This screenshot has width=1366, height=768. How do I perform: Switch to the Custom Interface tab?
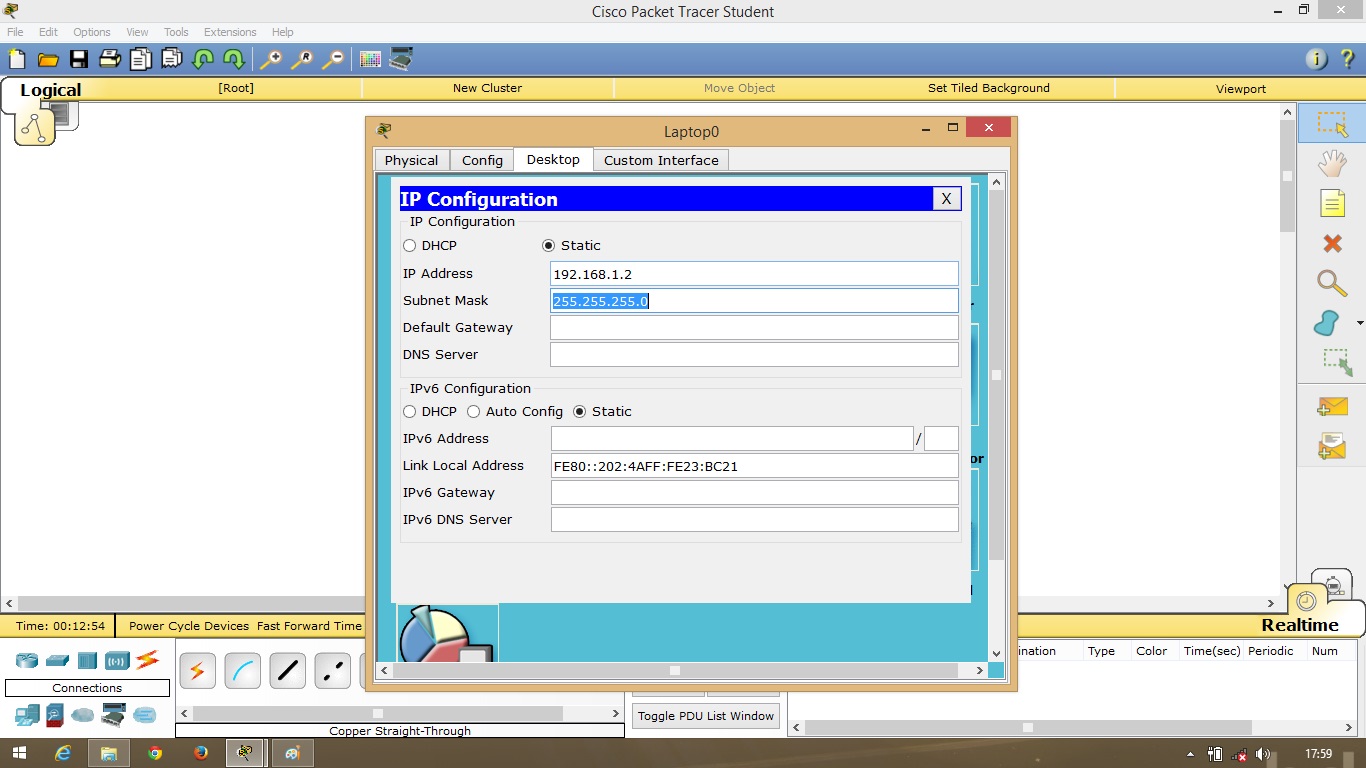click(x=661, y=160)
